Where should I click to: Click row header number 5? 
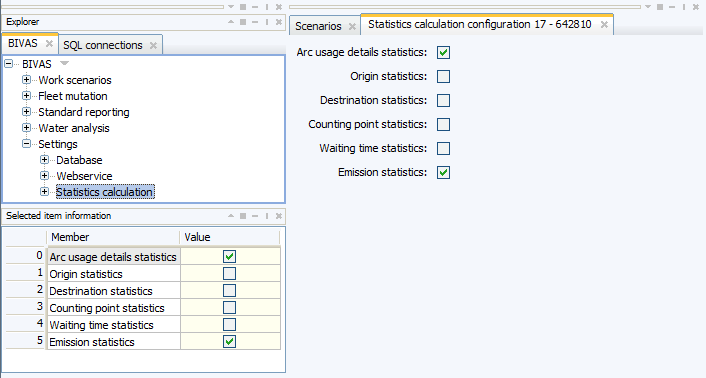coord(26,341)
